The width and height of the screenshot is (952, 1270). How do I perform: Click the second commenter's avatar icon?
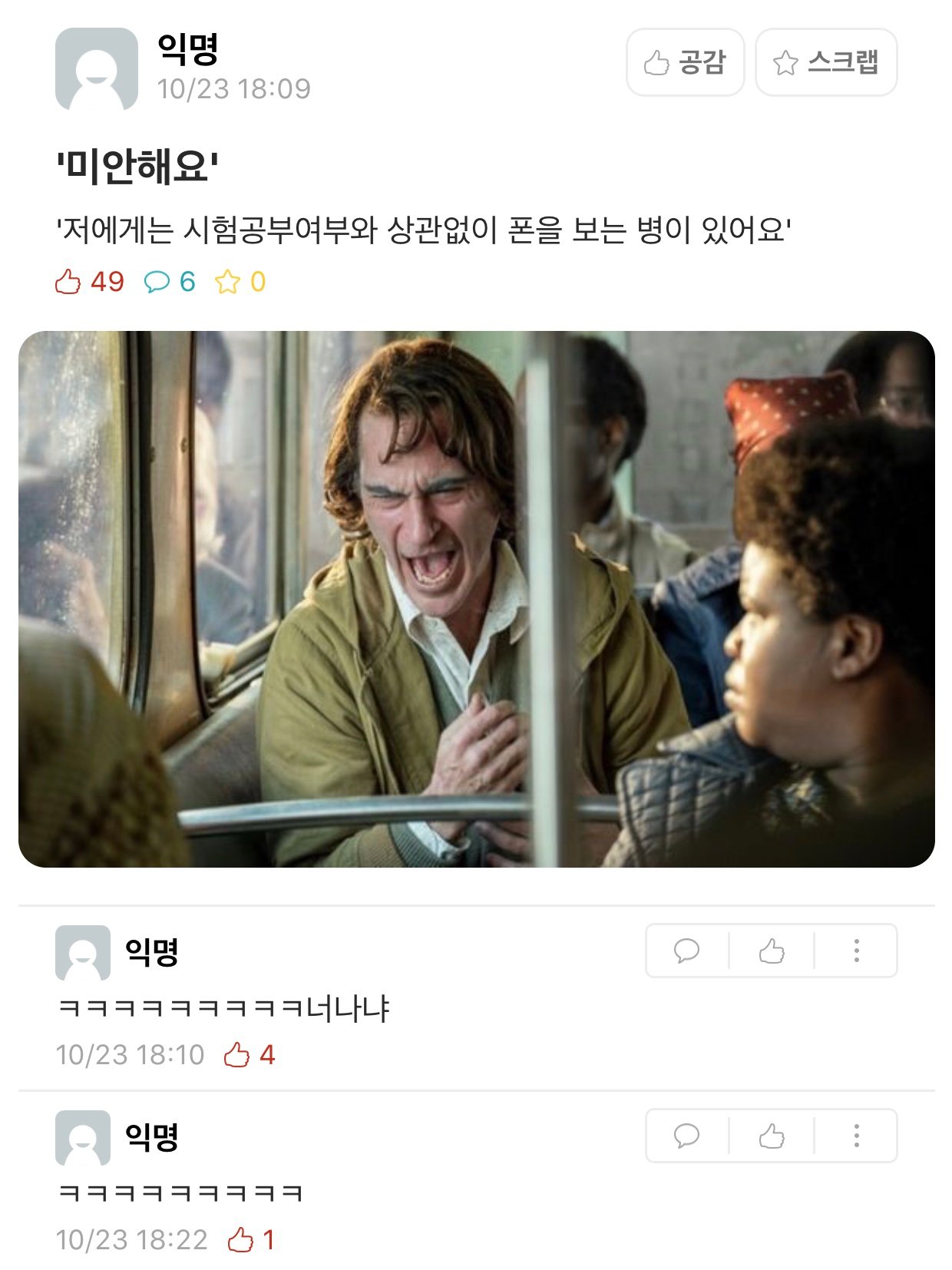[x=83, y=1138]
